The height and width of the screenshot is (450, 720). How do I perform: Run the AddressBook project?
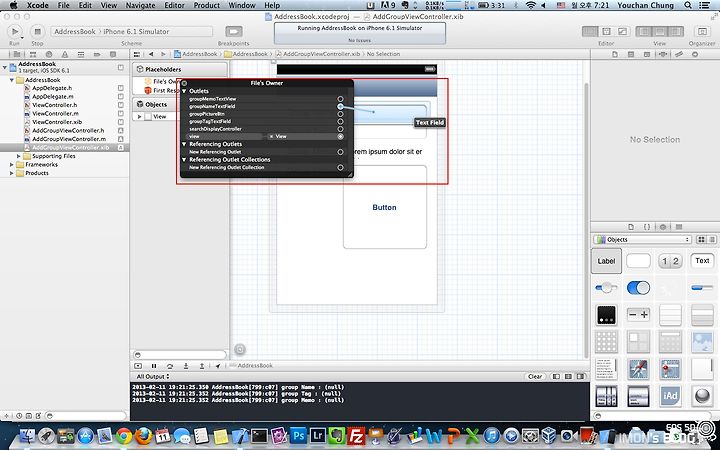click(15, 31)
